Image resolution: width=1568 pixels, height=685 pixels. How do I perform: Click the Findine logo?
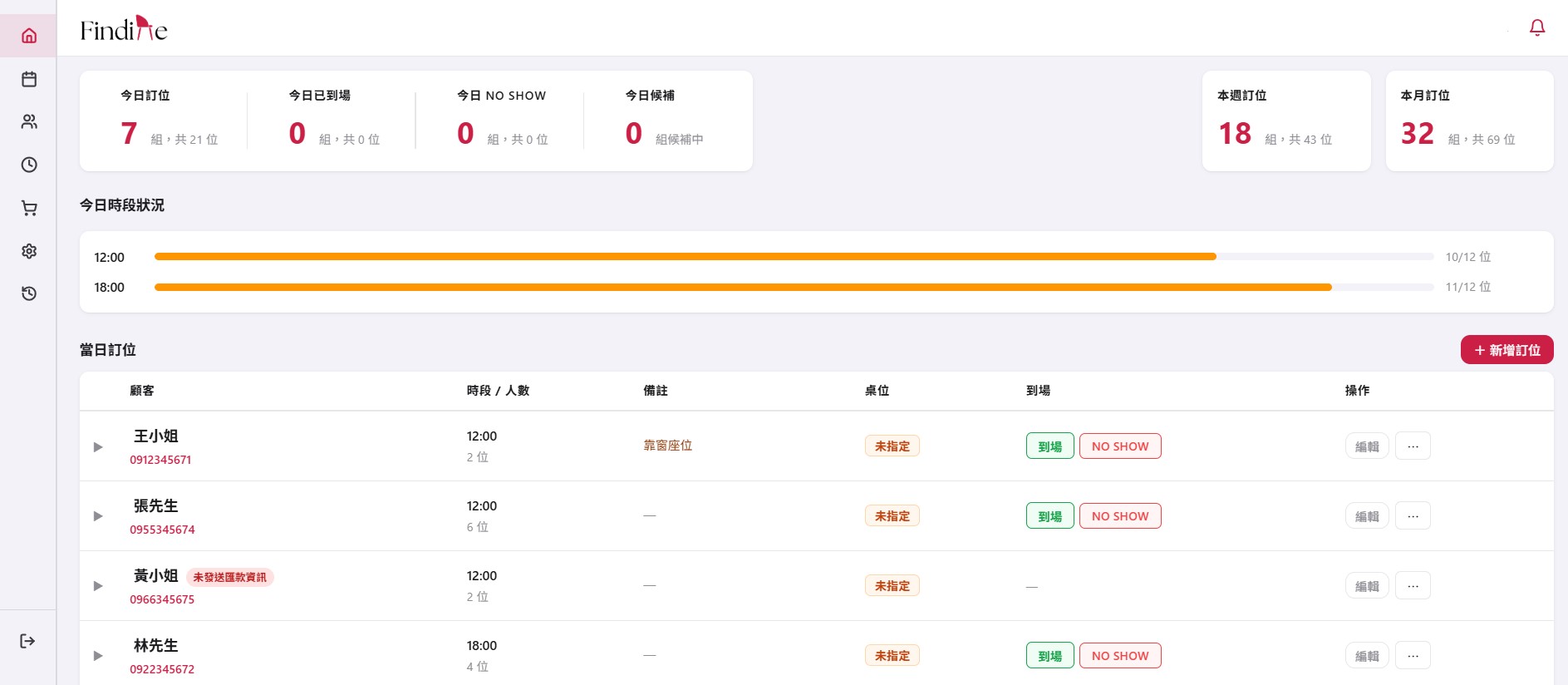click(x=124, y=29)
